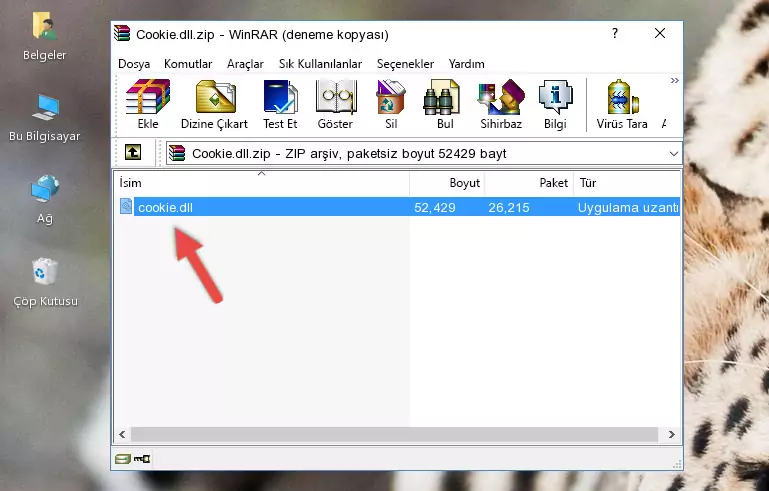Click the Cookie.dll.zip address bar text
Image resolution: width=769 pixels, height=491 pixels.
coord(349,154)
